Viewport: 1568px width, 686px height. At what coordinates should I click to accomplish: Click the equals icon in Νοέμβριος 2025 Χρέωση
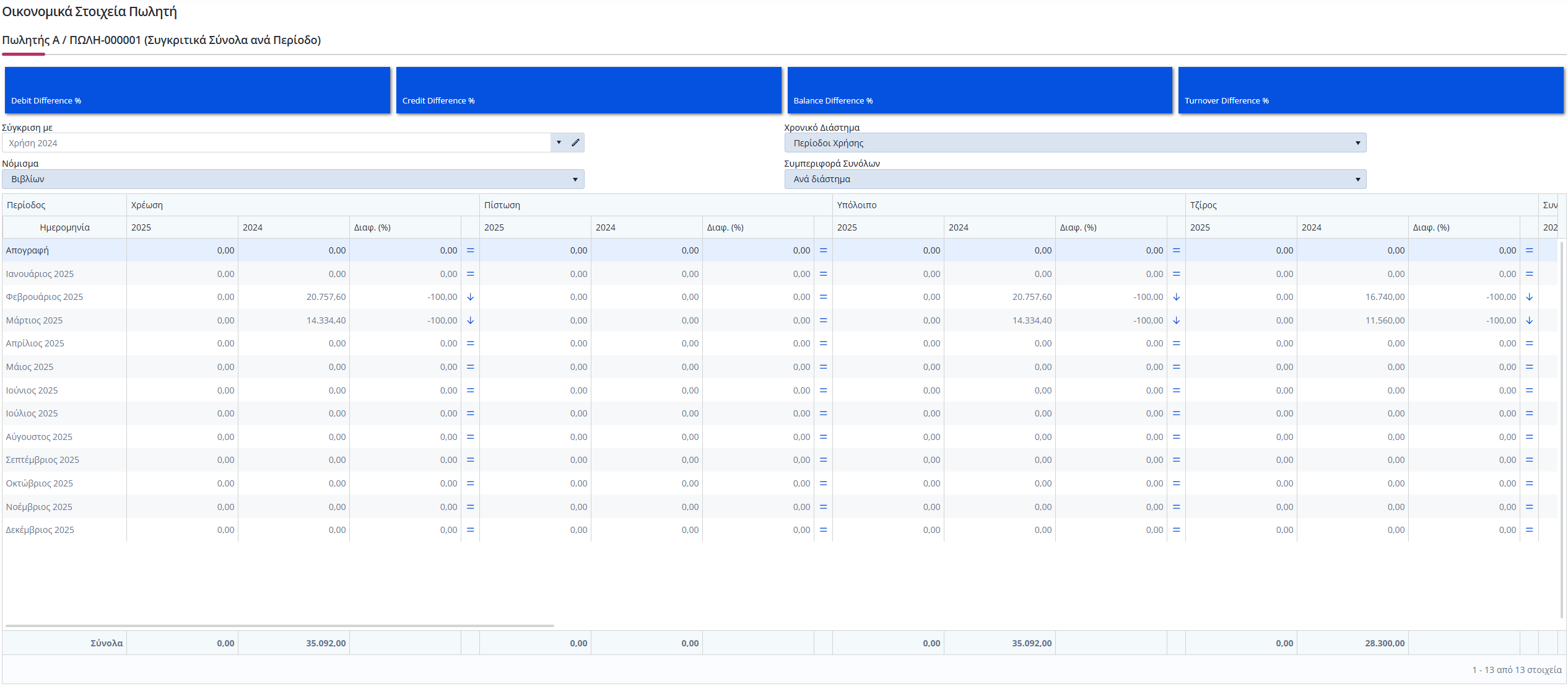(471, 507)
